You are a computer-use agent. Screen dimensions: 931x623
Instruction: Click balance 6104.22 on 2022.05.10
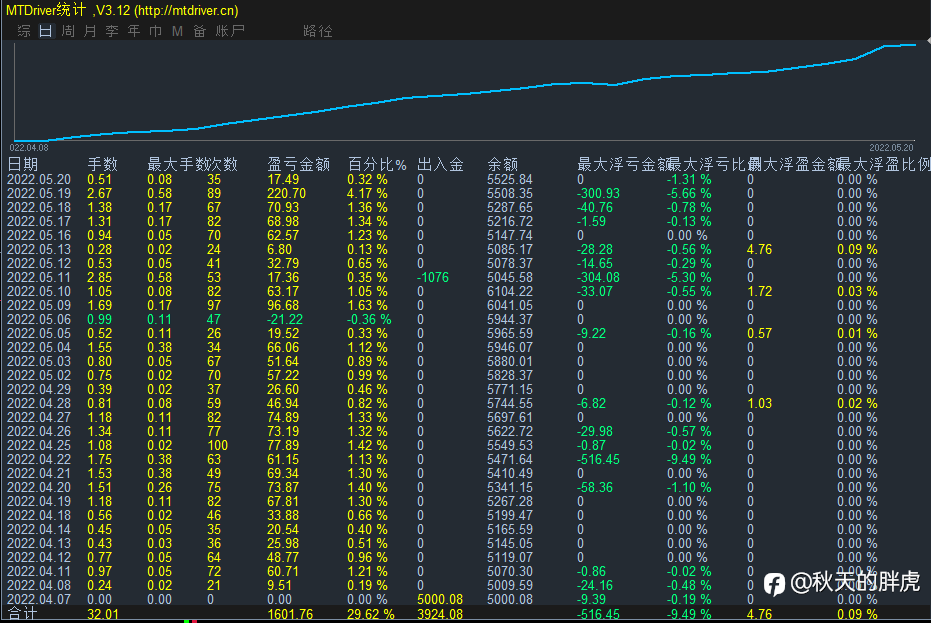510,292
